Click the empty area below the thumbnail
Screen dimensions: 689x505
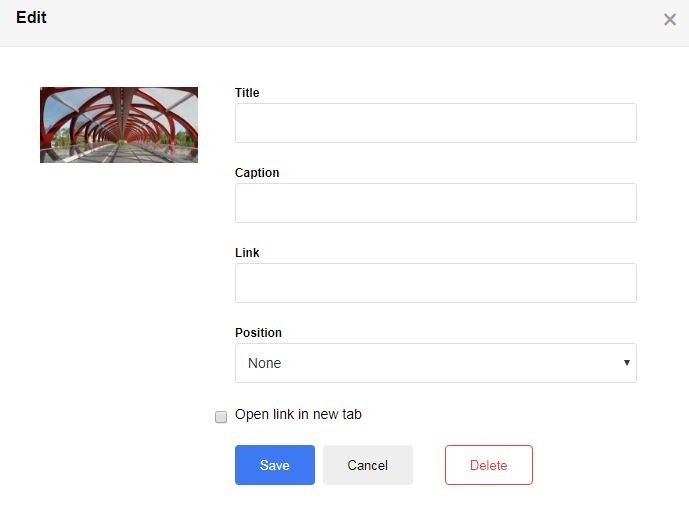tap(119, 300)
